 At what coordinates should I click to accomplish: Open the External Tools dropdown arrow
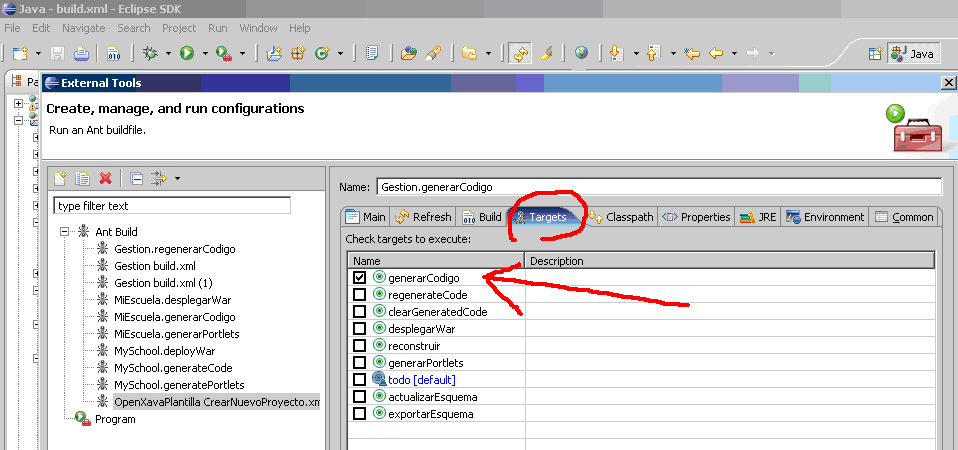click(x=242, y=54)
